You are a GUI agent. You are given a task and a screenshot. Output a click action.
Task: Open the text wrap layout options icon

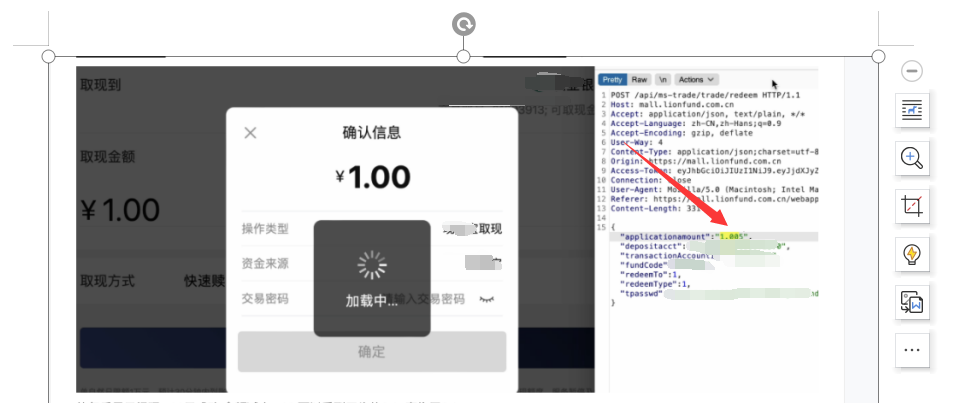[912, 111]
